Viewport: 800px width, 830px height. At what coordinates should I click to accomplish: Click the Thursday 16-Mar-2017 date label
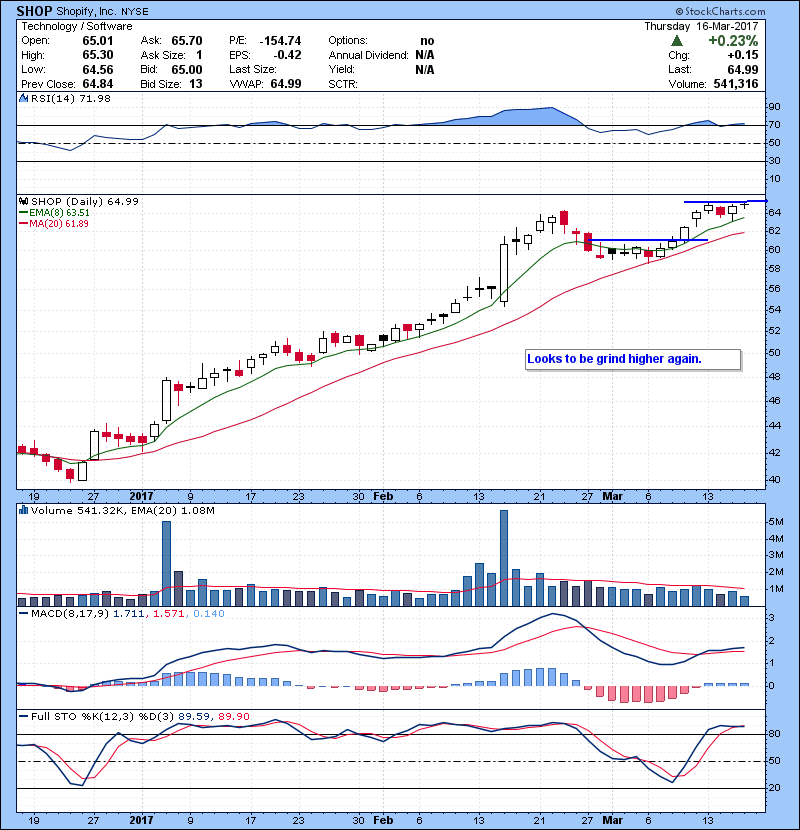tap(712, 26)
